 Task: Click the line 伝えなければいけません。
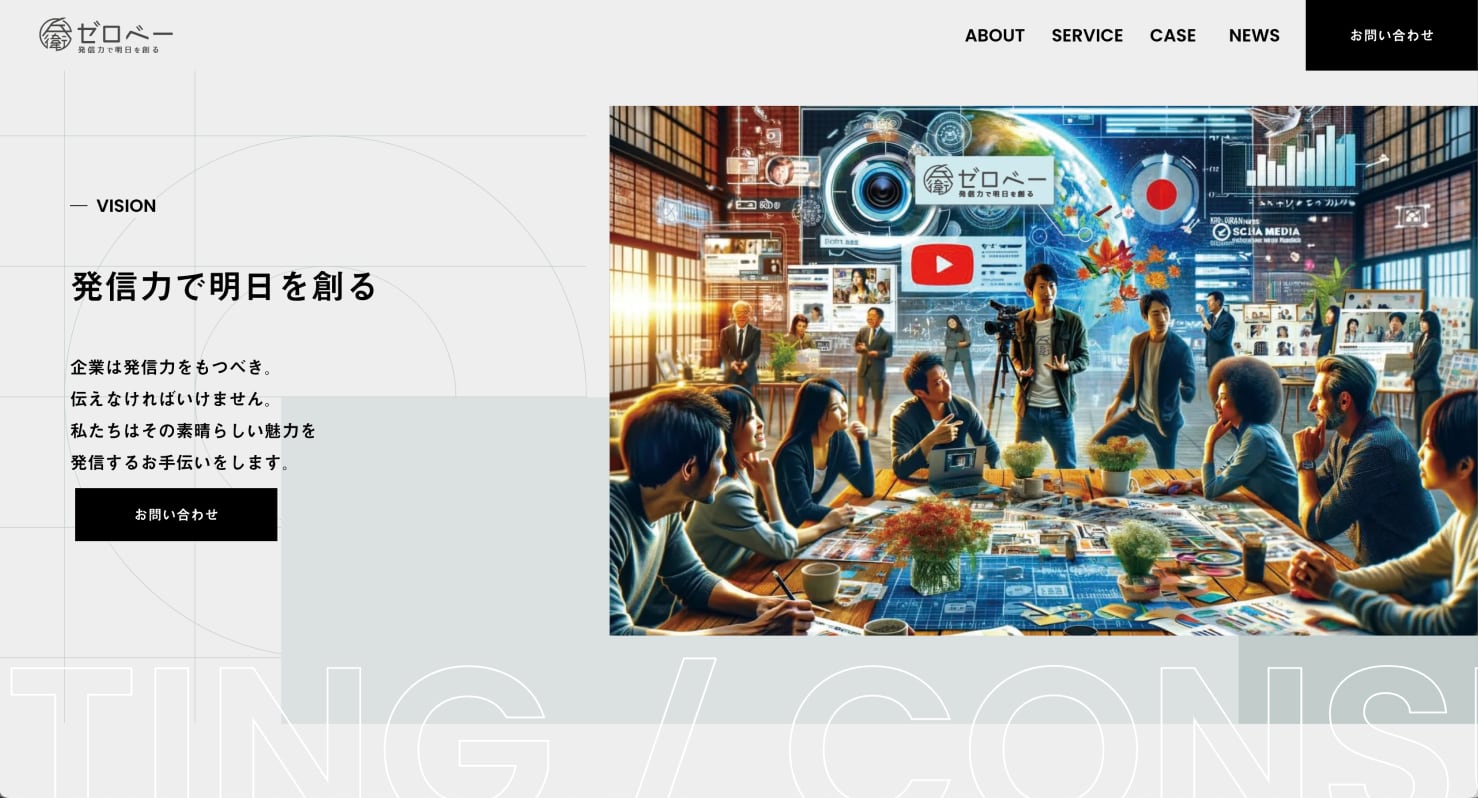(172, 399)
